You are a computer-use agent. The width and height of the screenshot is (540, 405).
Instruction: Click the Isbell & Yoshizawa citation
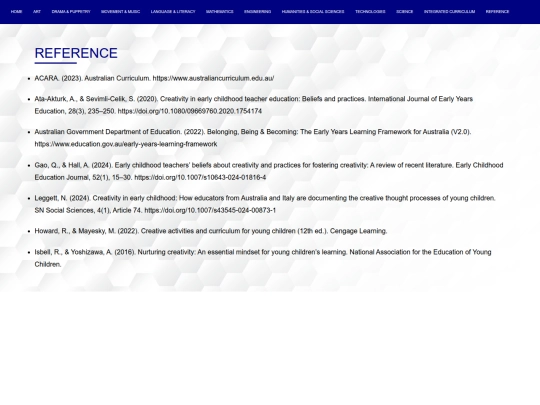[263, 258]
